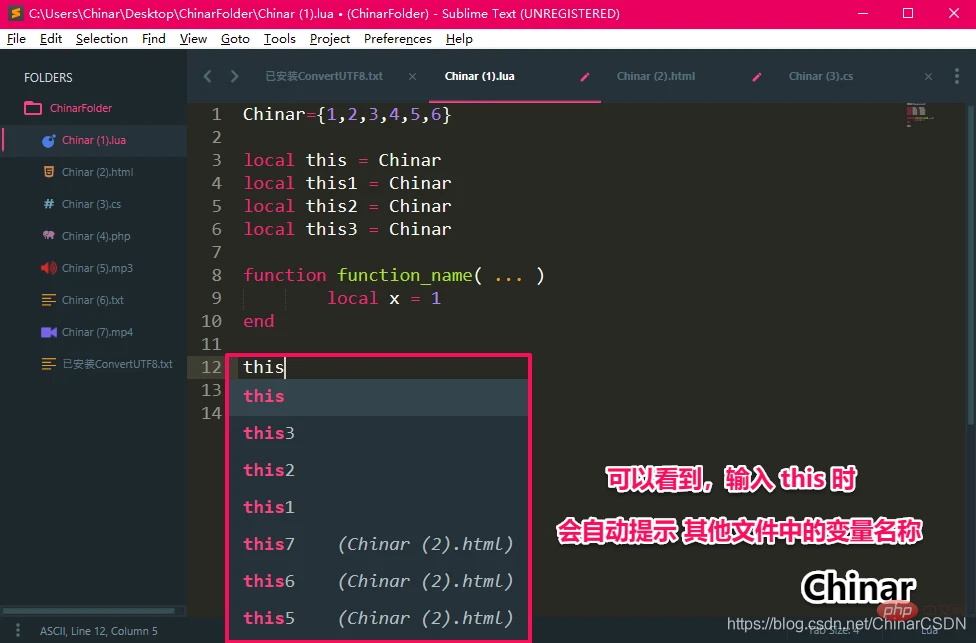Image resolution: width=976 pixels, height=643 pixels.
Task: Pick the 'this5' suggestion from Chinar (2).html
Action: [x=378, y=618]
